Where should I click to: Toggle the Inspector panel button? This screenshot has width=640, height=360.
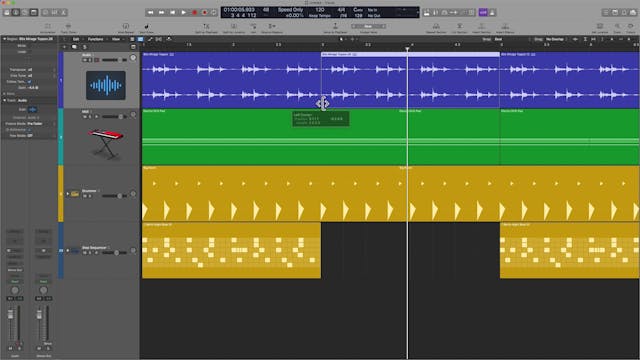[16, 13]
